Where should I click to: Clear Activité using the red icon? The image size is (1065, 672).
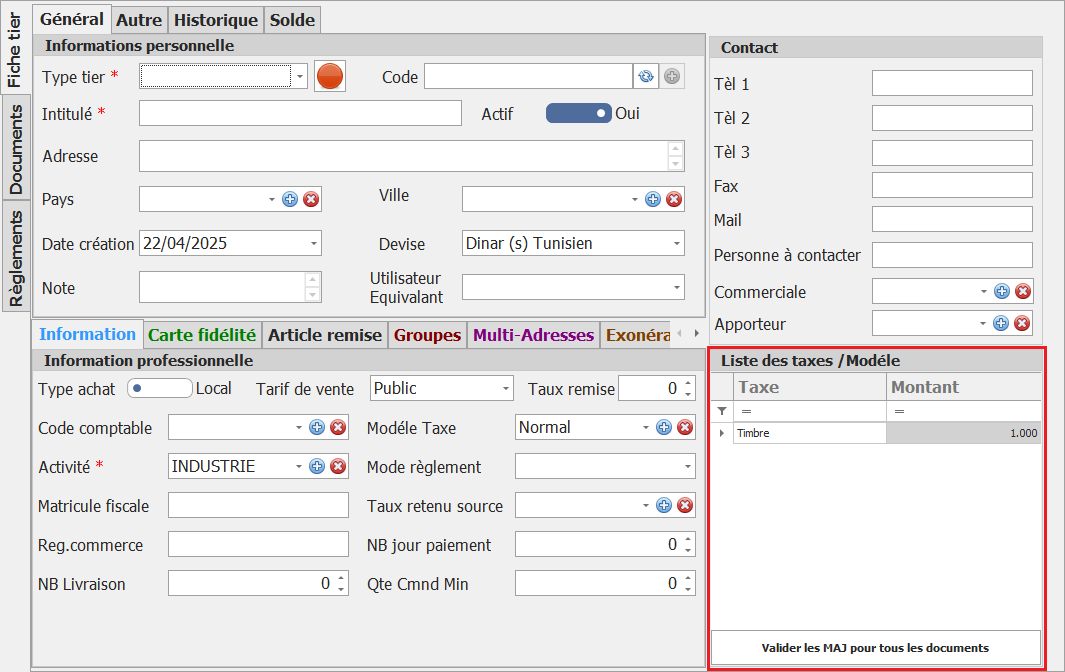338,466
